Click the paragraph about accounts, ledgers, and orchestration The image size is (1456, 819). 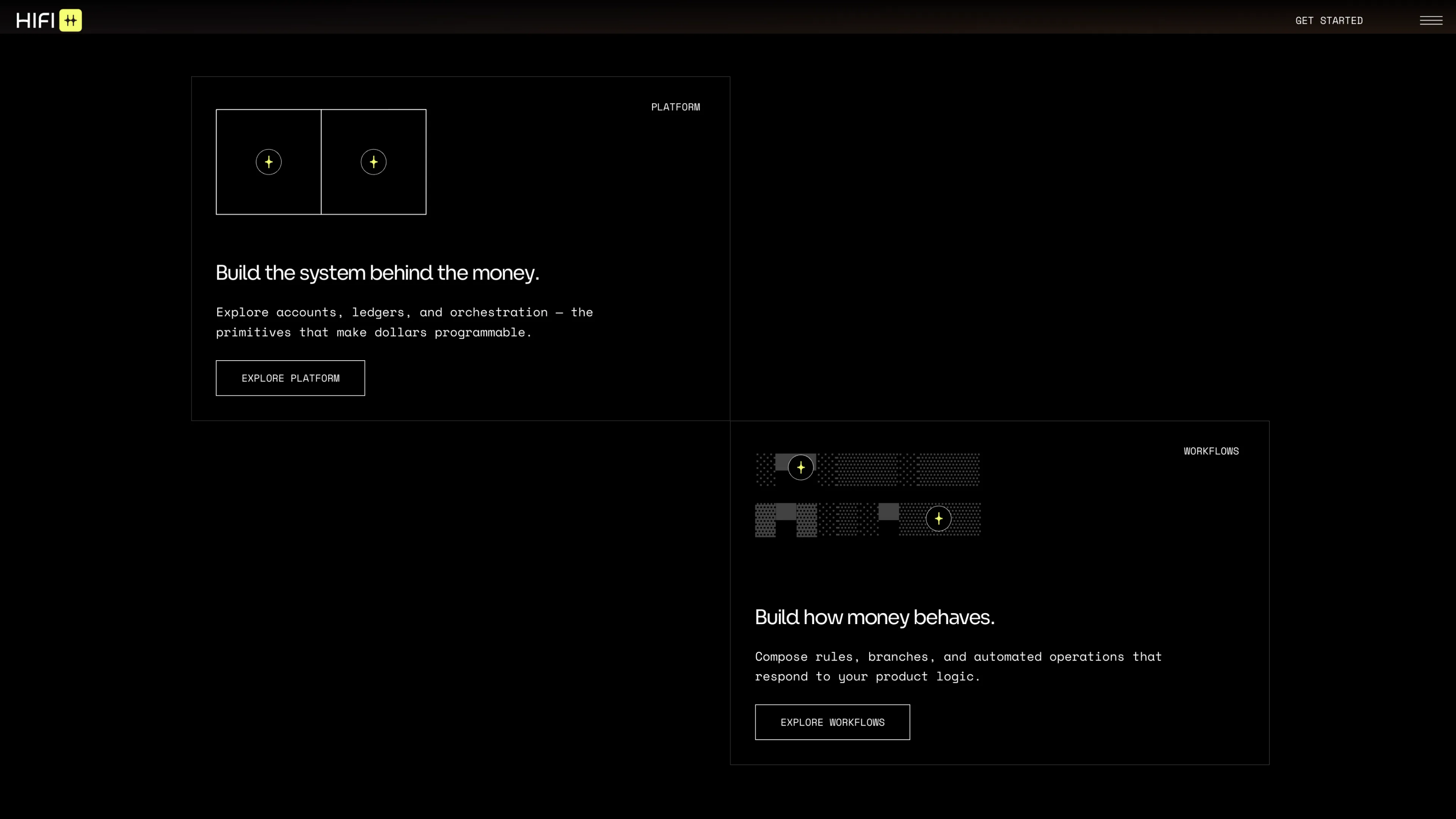404,322
